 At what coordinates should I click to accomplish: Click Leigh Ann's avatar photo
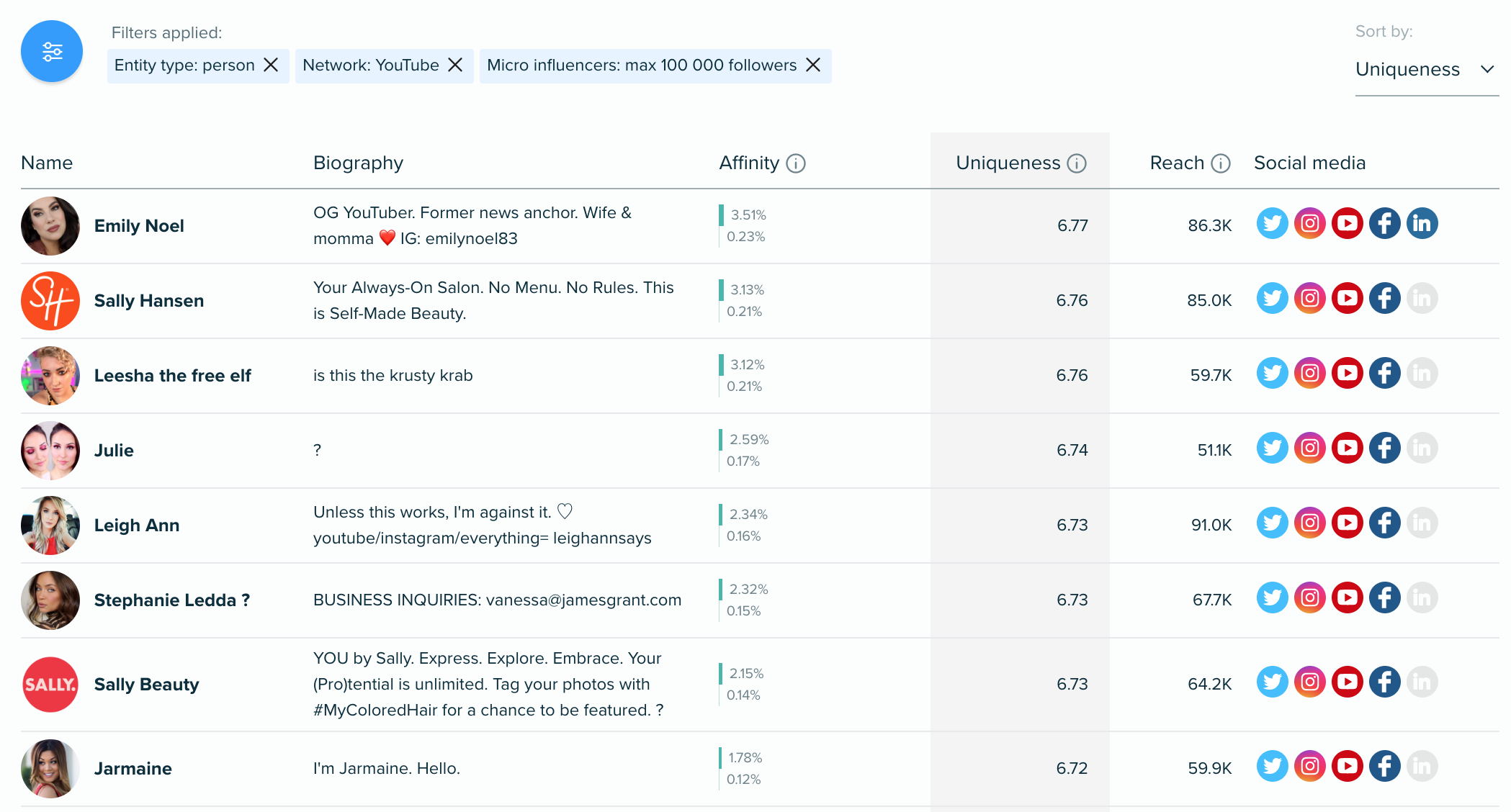pos(50,525)
